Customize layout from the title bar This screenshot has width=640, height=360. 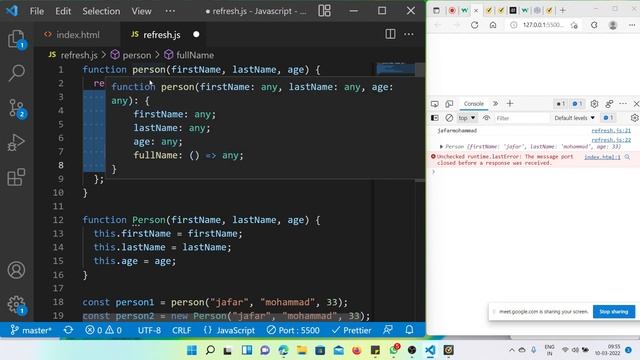[x=324, y=11]
